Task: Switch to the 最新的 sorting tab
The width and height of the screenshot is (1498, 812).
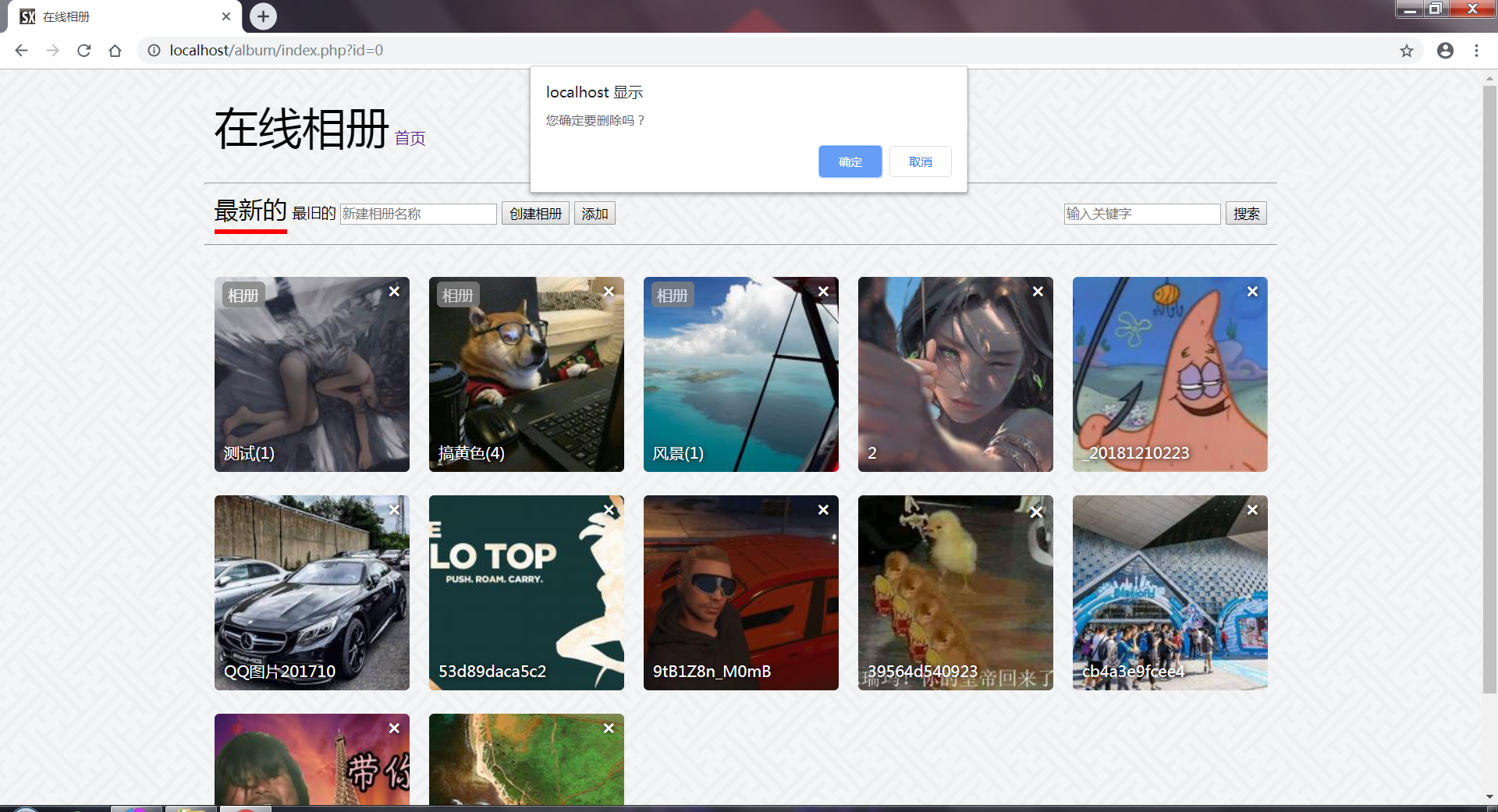Action: 250,211
